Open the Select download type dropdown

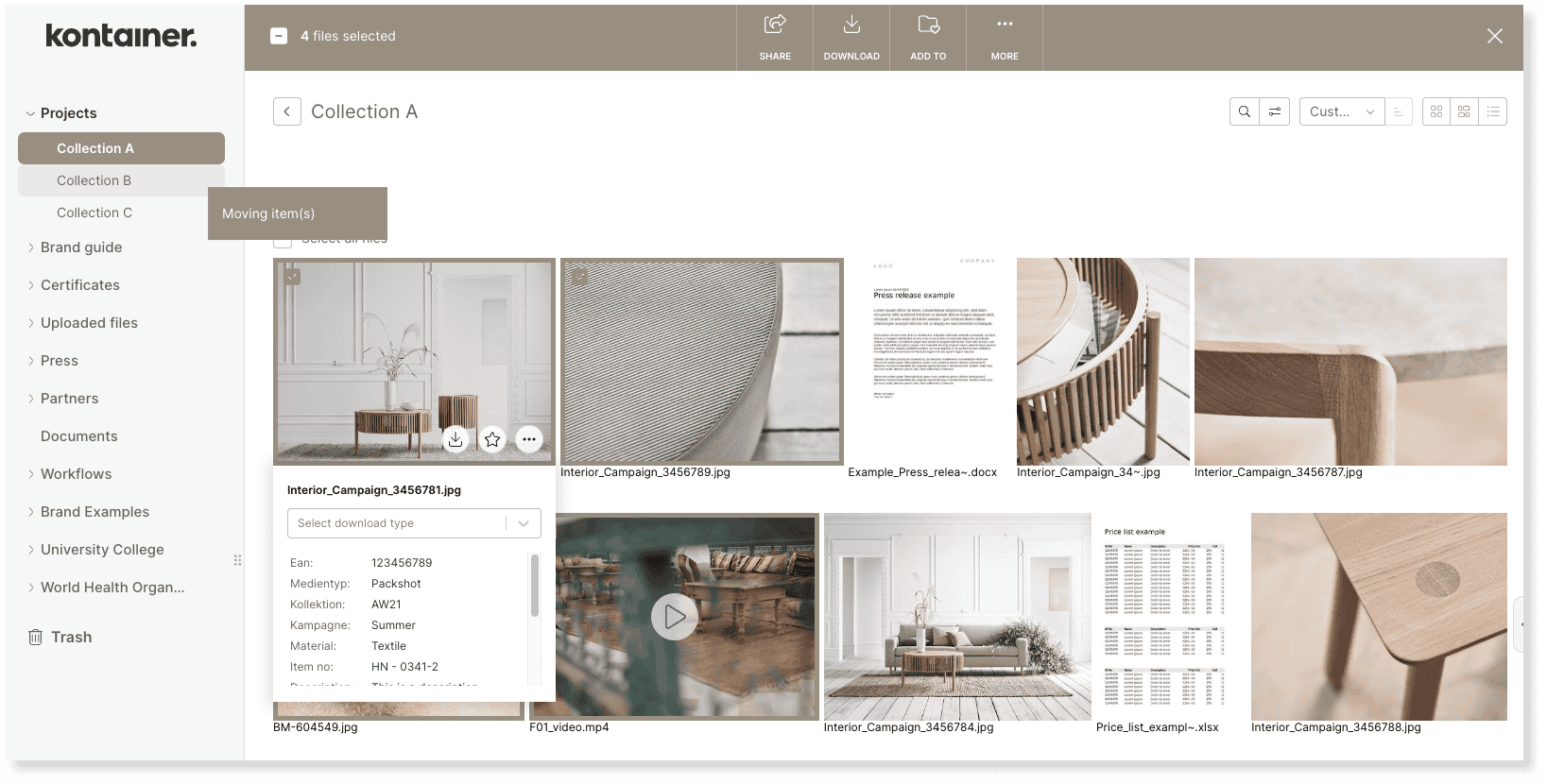coord(414,523)
